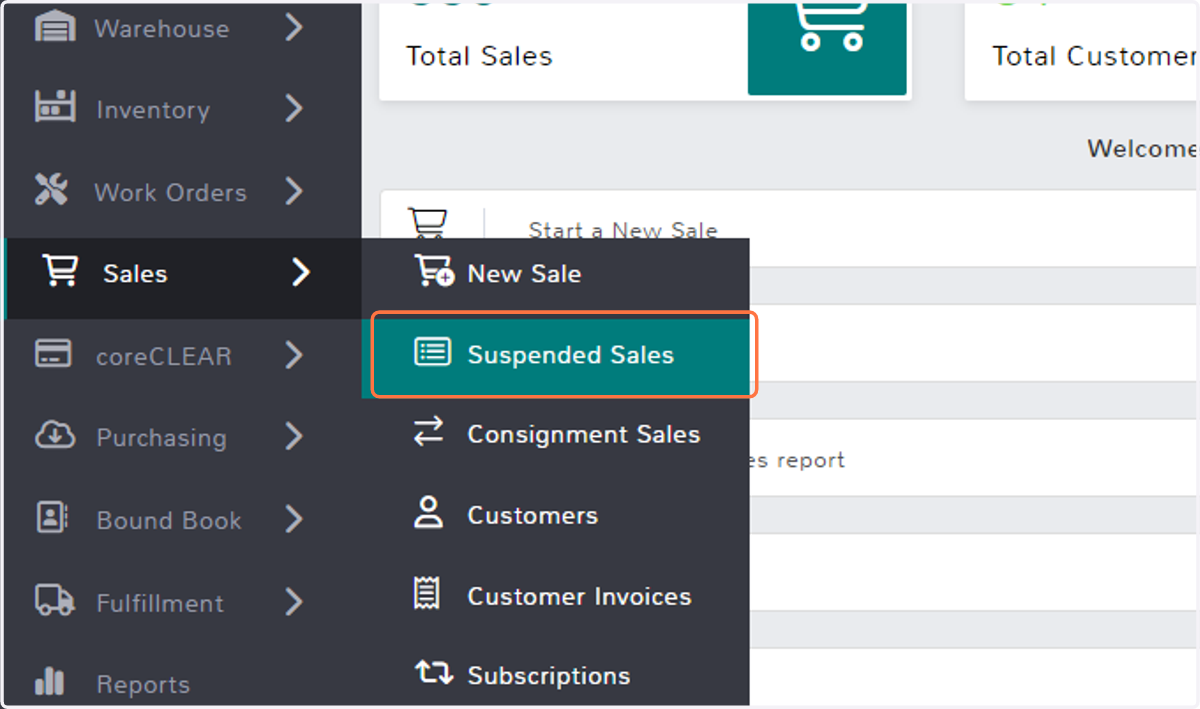The height and width of the screenshot is (709, 1200).
Task: Open Subscriptions menu item
Action: pyautogui.click(x=555, y=676)
